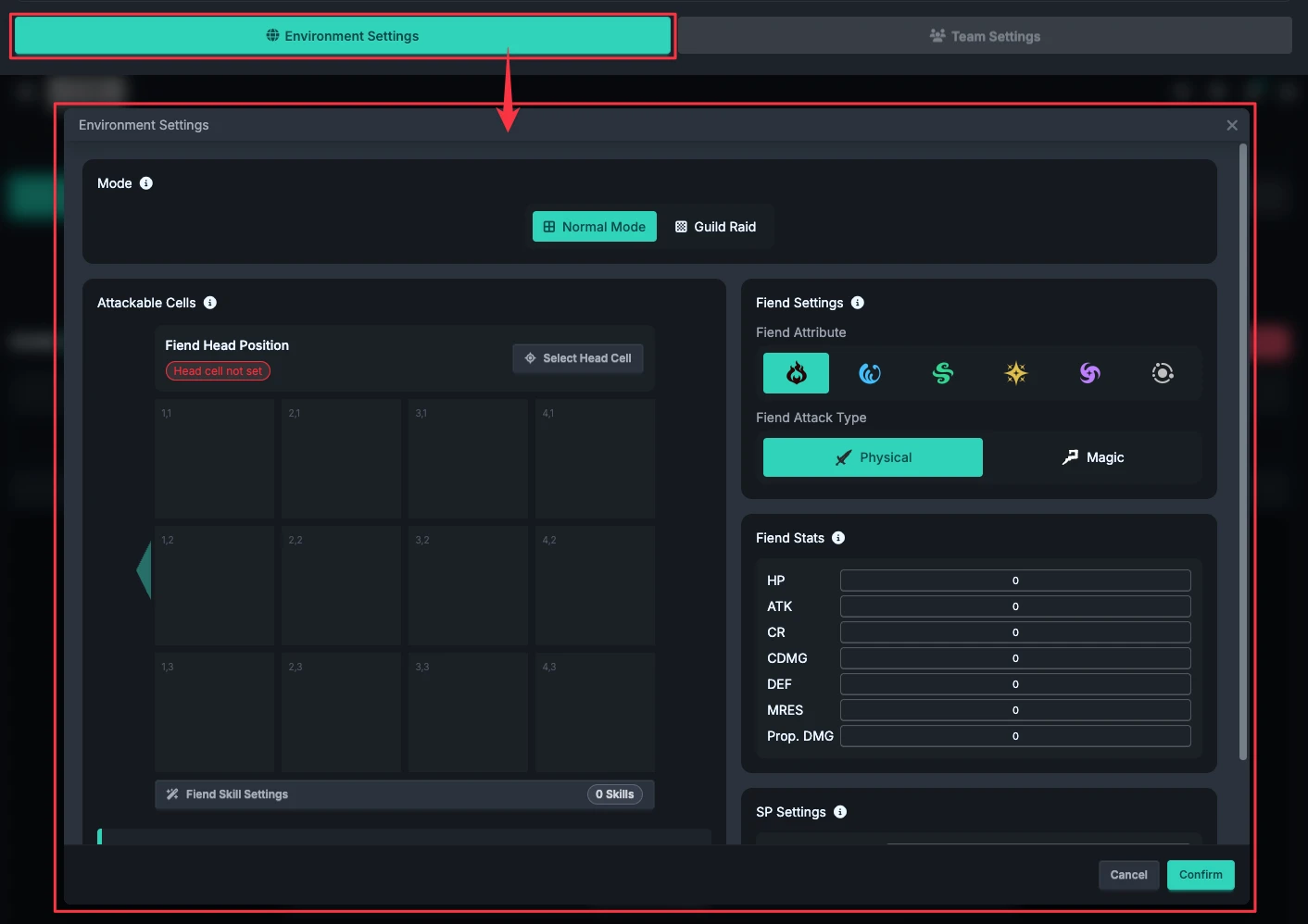Confirm the environment settings
This screenshot has width=1308, height=924.
pos(1201,875)
